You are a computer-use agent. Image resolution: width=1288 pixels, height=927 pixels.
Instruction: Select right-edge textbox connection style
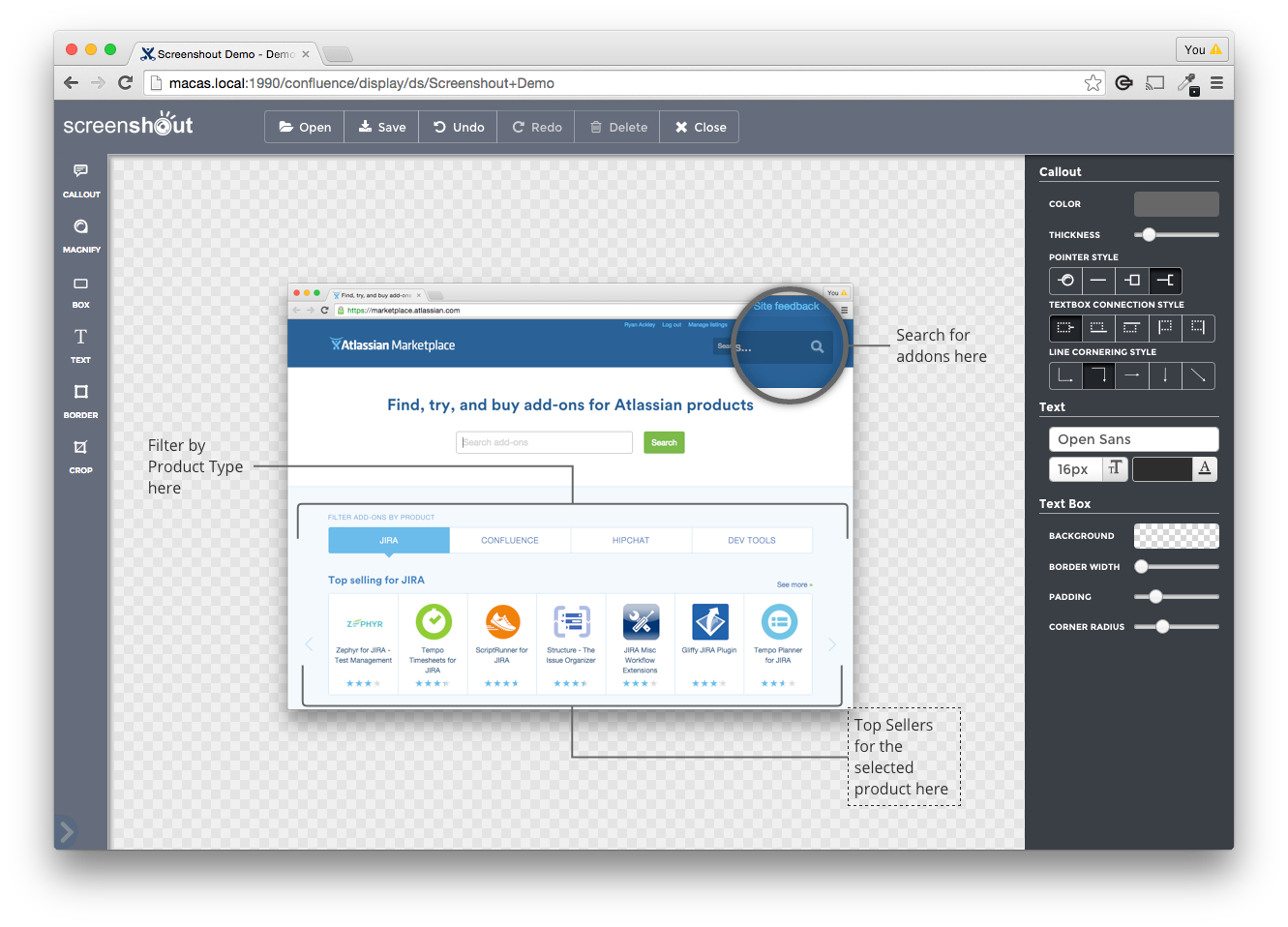(1198, 328)
